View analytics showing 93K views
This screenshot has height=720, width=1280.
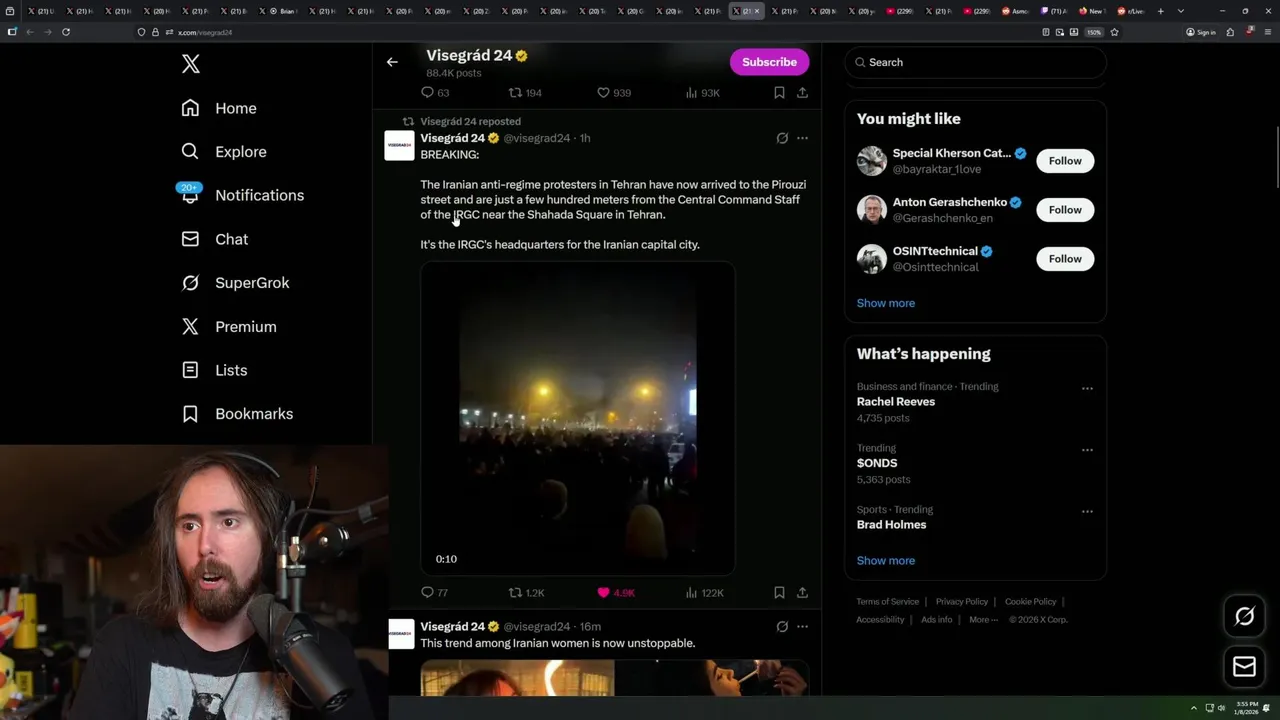pos(702,93)
